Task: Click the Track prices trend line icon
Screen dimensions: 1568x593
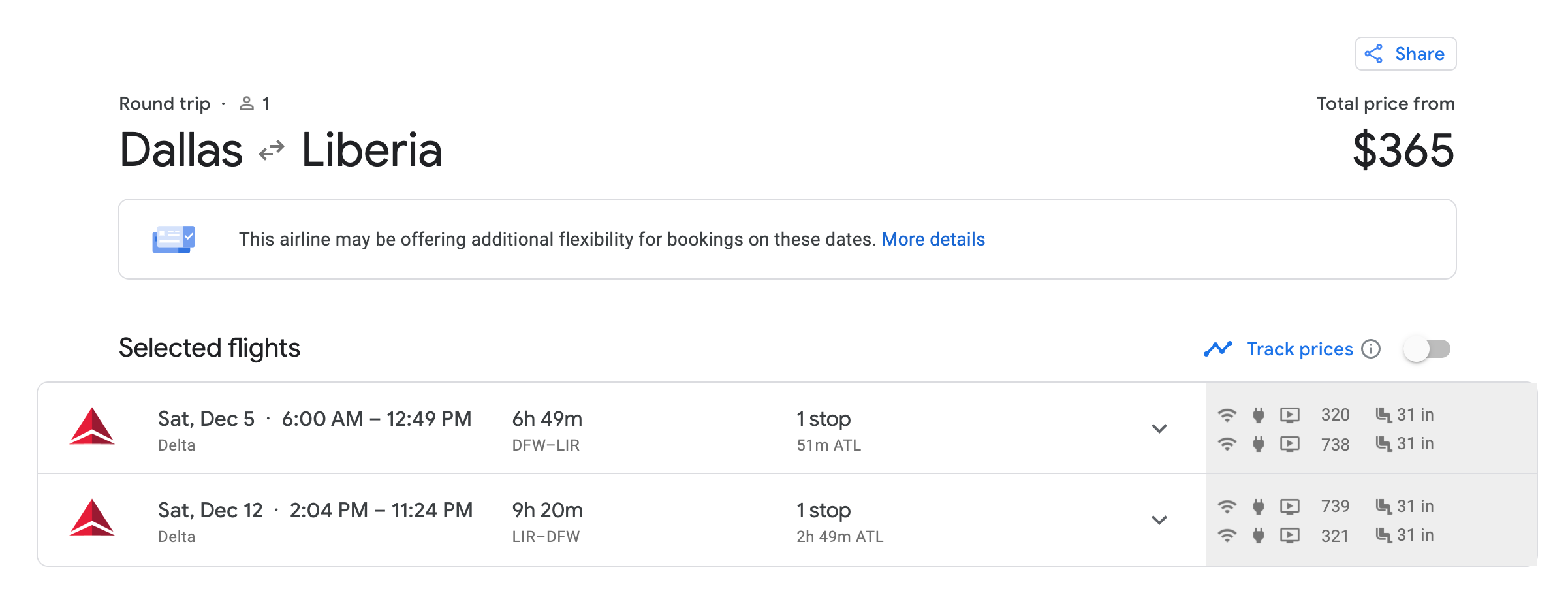Action: 1217,349
